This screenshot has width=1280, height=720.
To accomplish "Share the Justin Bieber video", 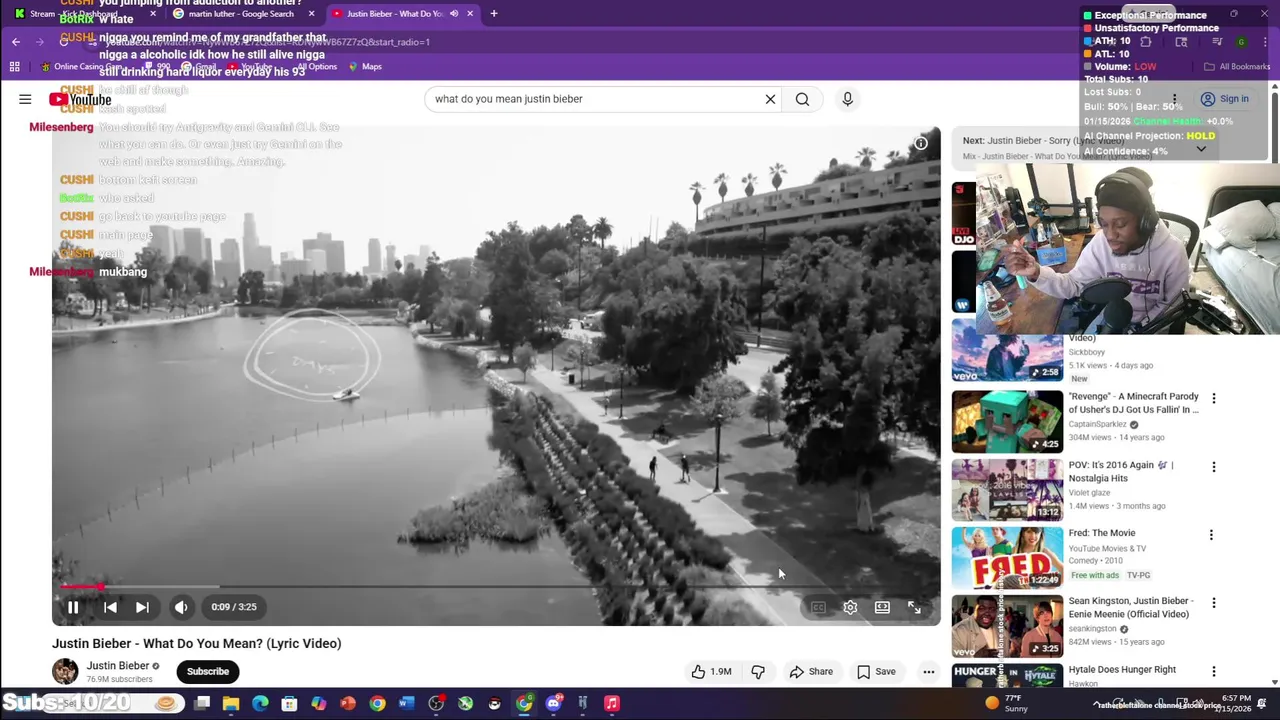I will (x=811, y=672).
